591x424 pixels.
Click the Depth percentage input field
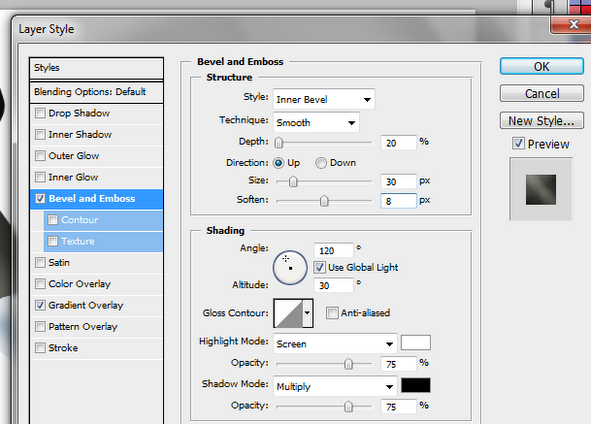tap(398, 143)
